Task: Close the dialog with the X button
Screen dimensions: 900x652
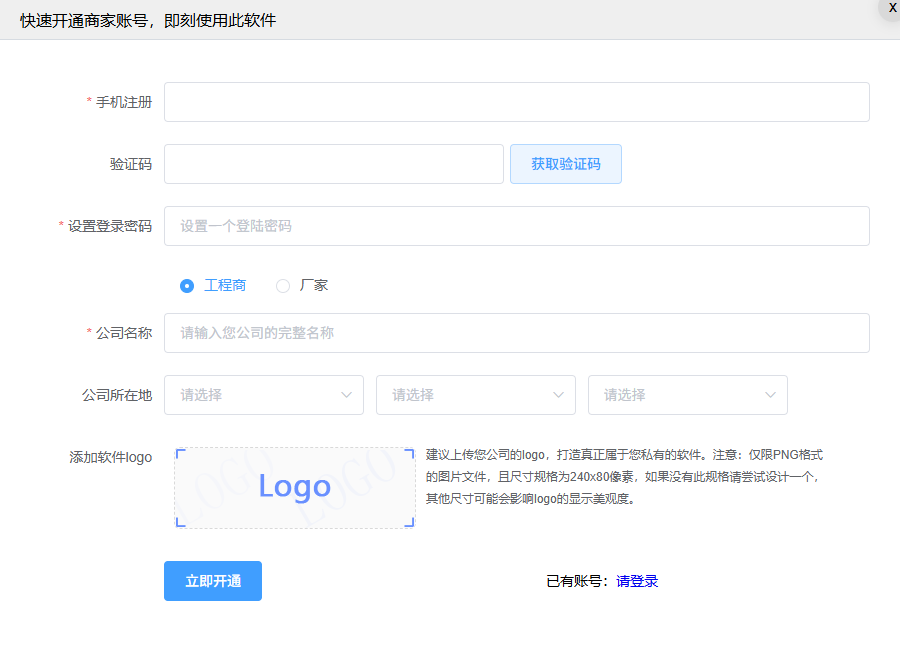Action: 893,8
